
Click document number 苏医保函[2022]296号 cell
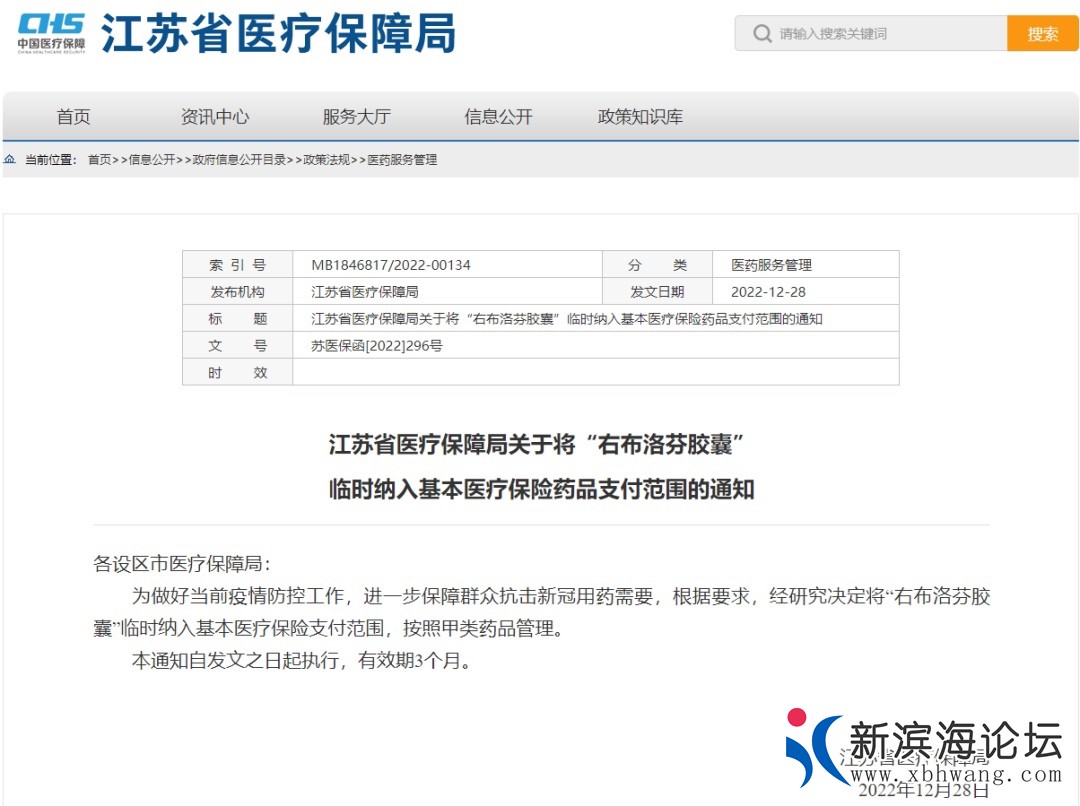(x=377, y=346)
